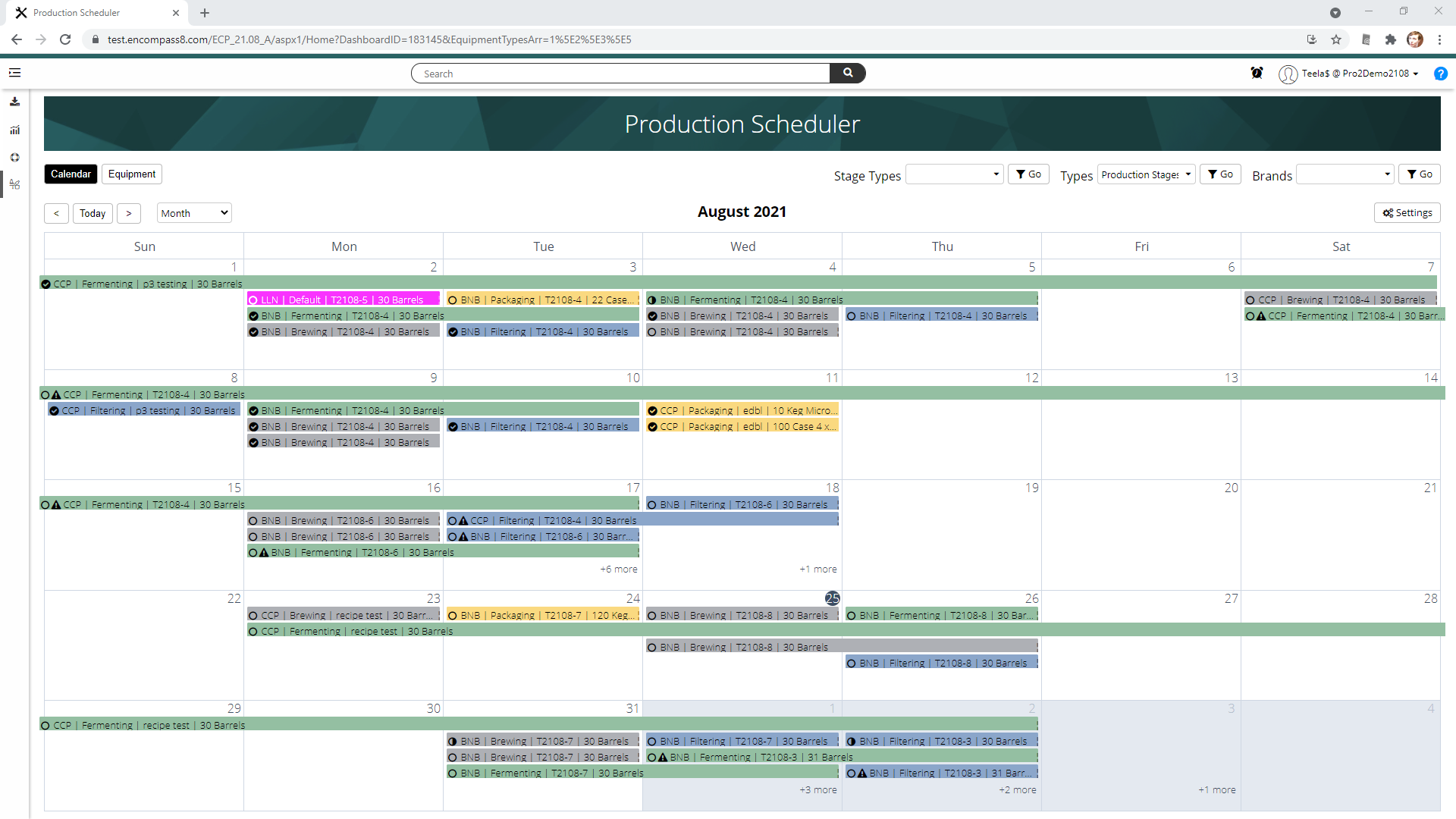Click the download icon in the left sidebar
The width and height of the screenshot is (1456, 819).
click(x=15, y=102)
